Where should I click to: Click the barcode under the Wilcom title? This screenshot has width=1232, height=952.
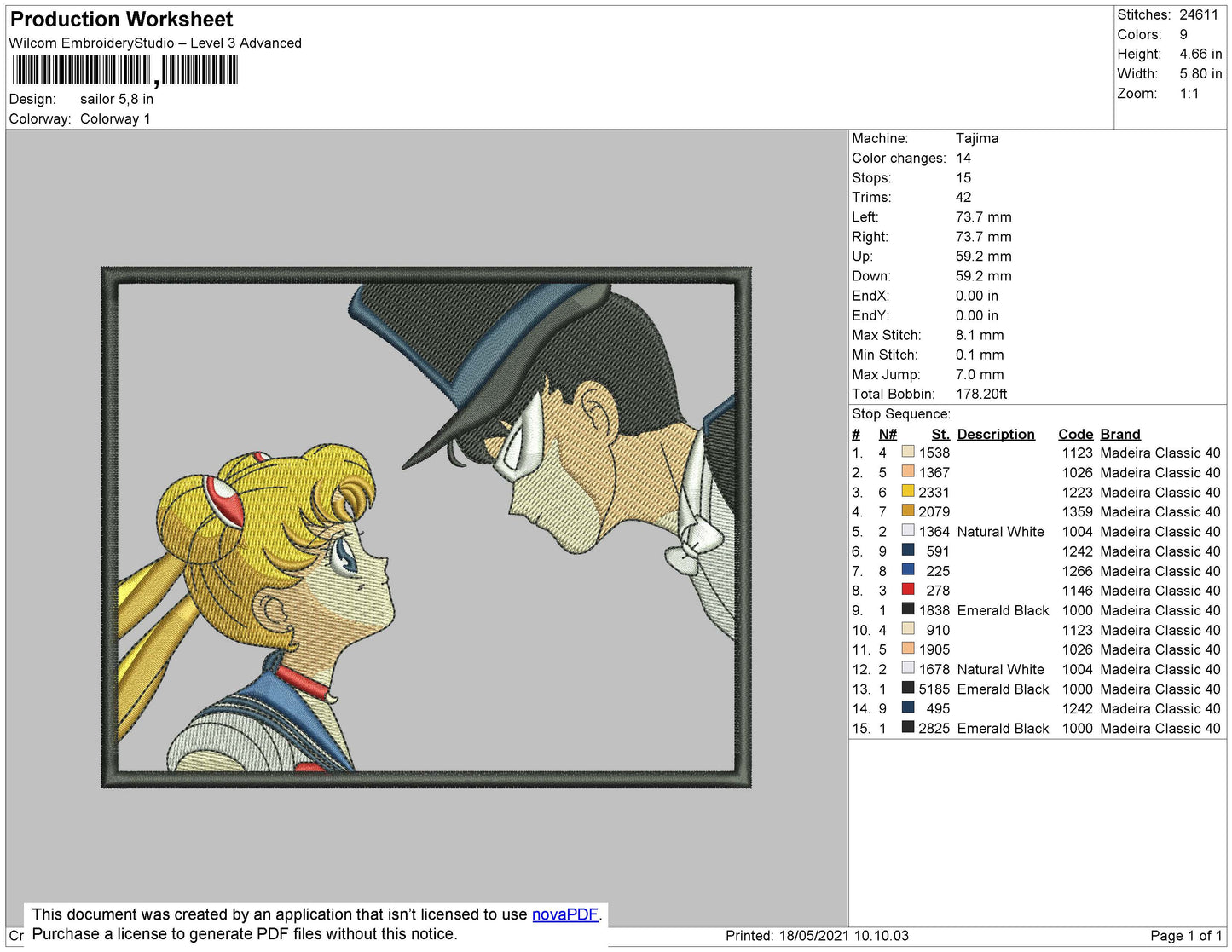click(125, 70)
